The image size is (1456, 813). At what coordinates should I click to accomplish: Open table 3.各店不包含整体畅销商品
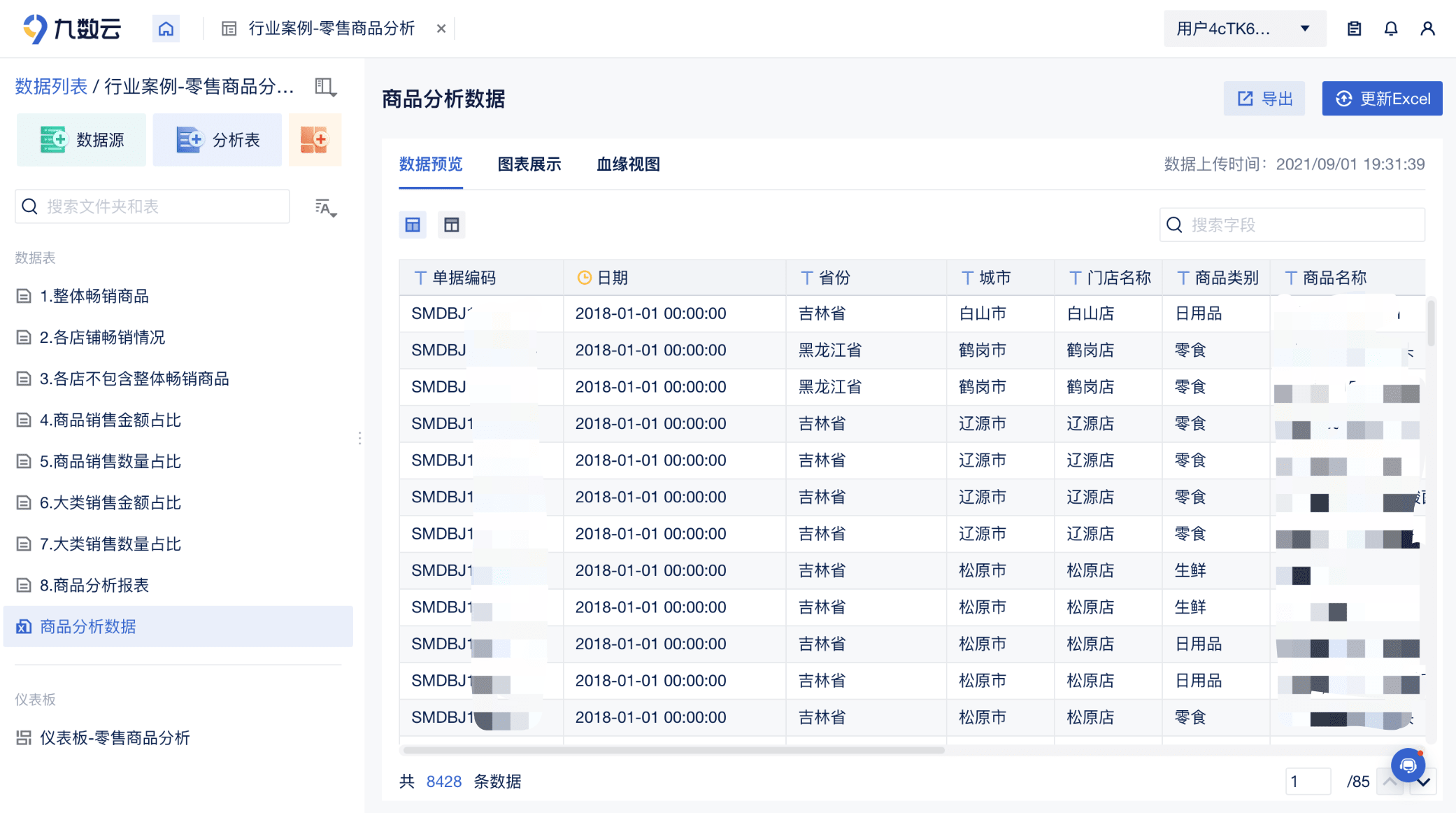pyautogui.click(x=134, y=379)
